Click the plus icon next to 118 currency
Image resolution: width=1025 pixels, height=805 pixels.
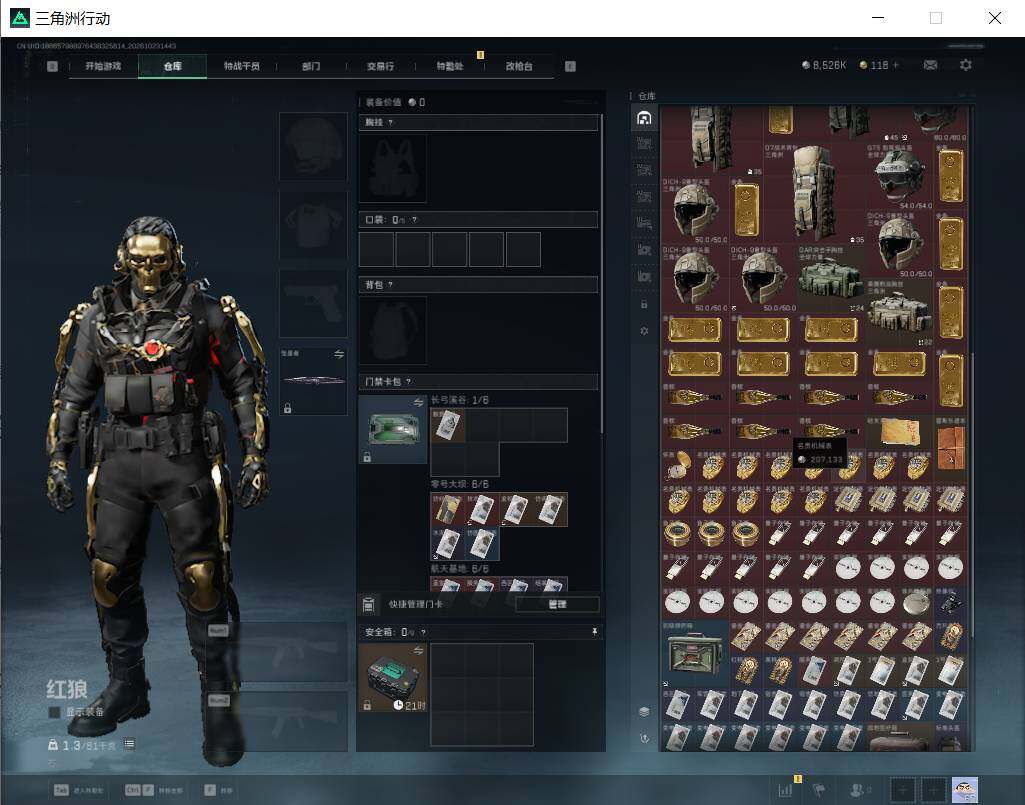896,65
